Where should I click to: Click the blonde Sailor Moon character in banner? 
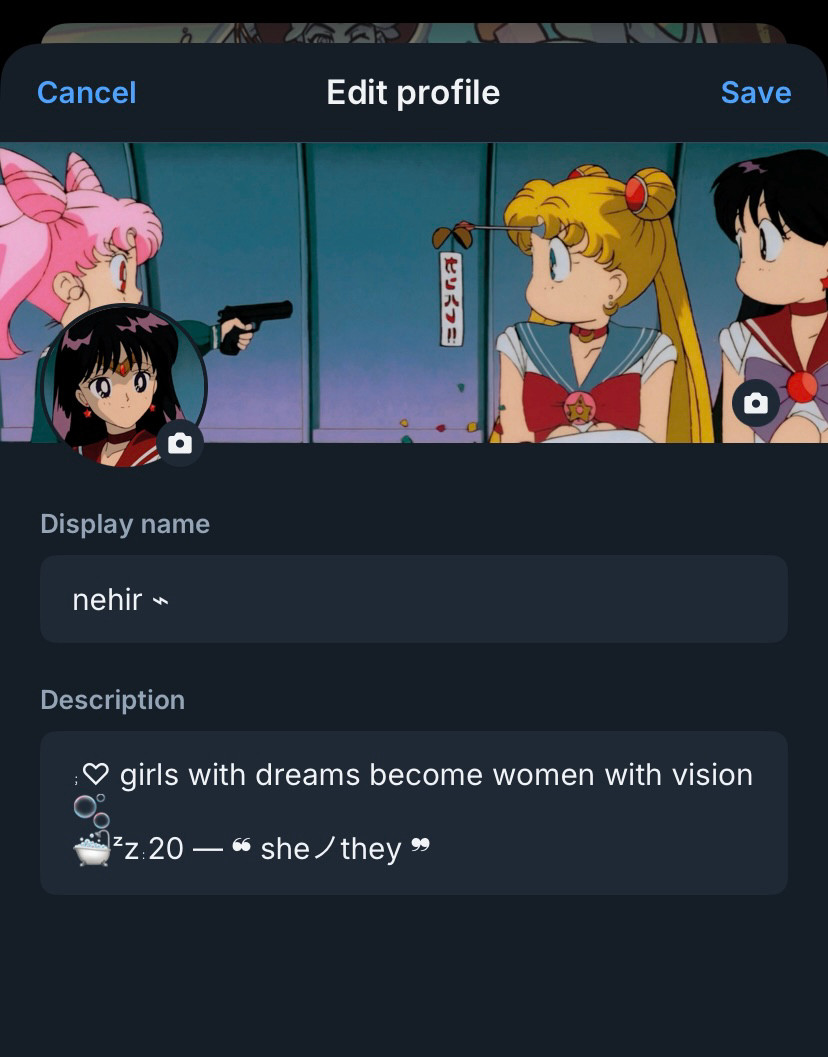click(x=593, y=303)
